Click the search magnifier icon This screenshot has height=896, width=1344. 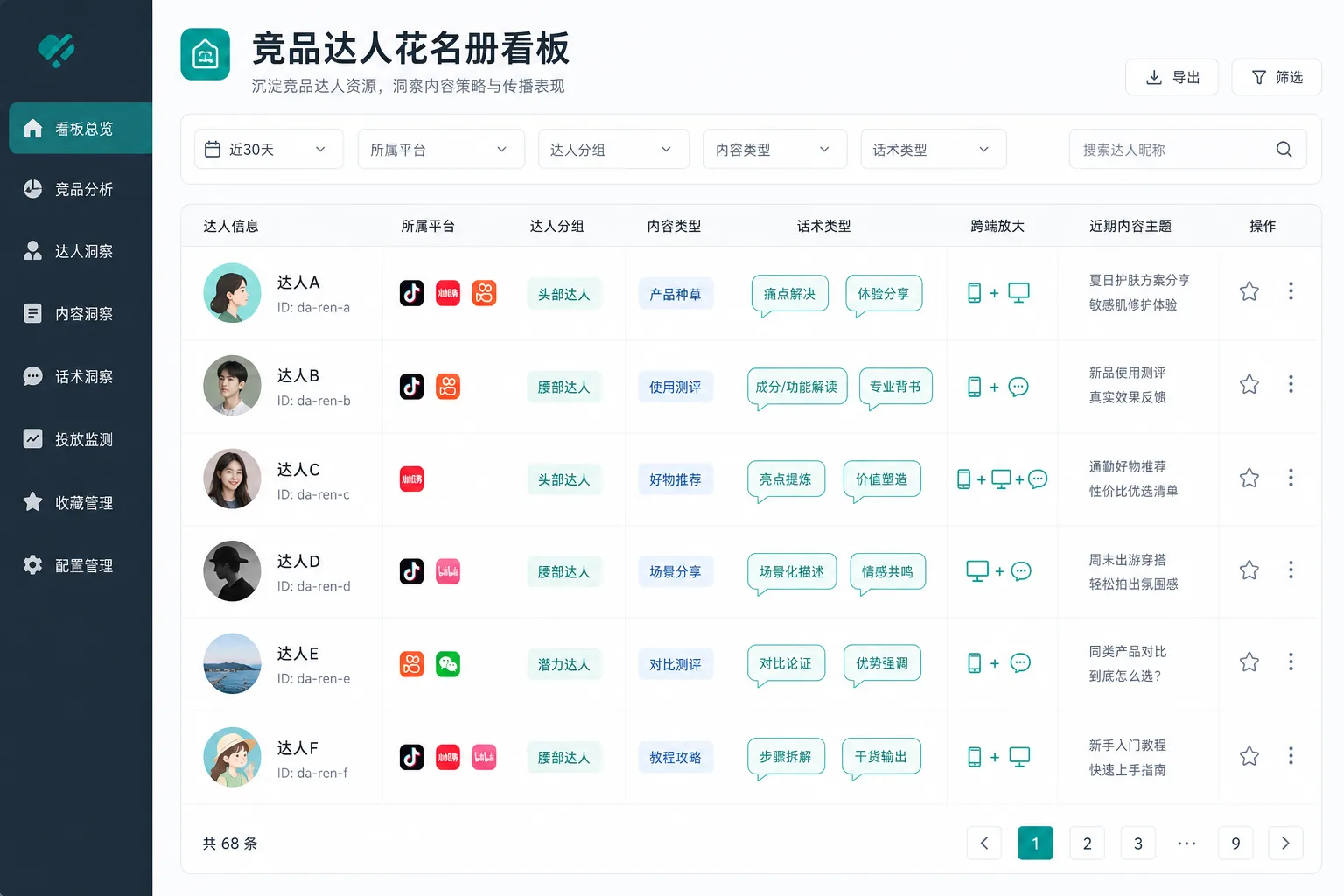coord(1284,150)
